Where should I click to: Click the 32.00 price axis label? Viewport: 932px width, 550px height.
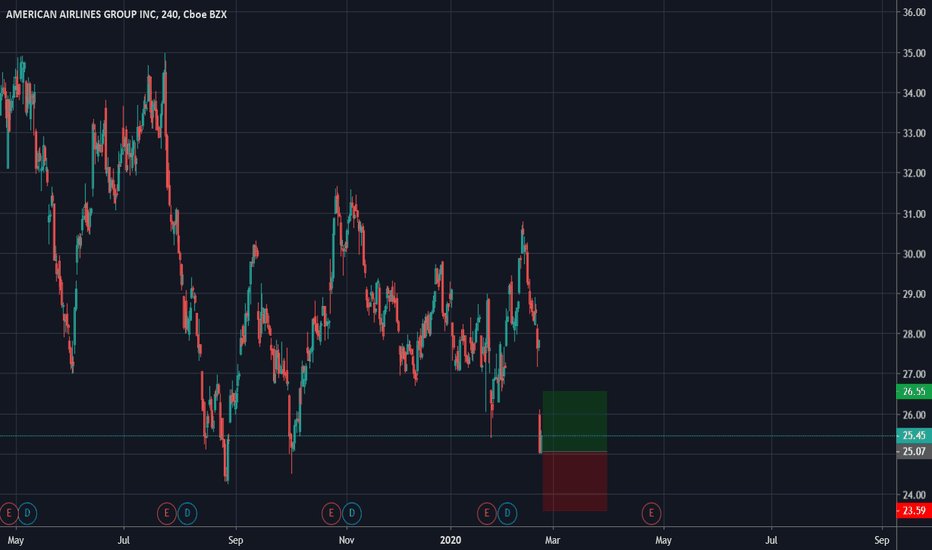(914, 173)
